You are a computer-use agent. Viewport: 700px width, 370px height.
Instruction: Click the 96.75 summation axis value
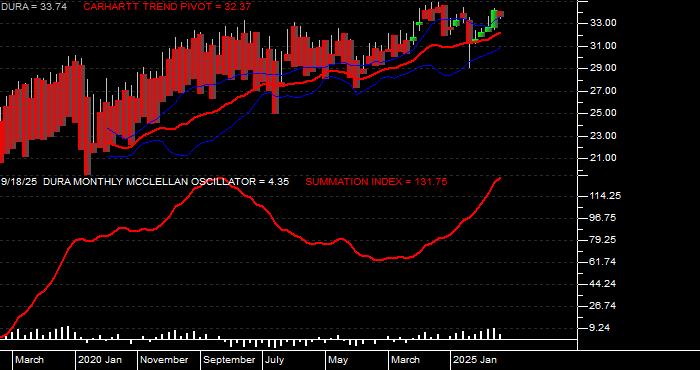tap(604, 218)
